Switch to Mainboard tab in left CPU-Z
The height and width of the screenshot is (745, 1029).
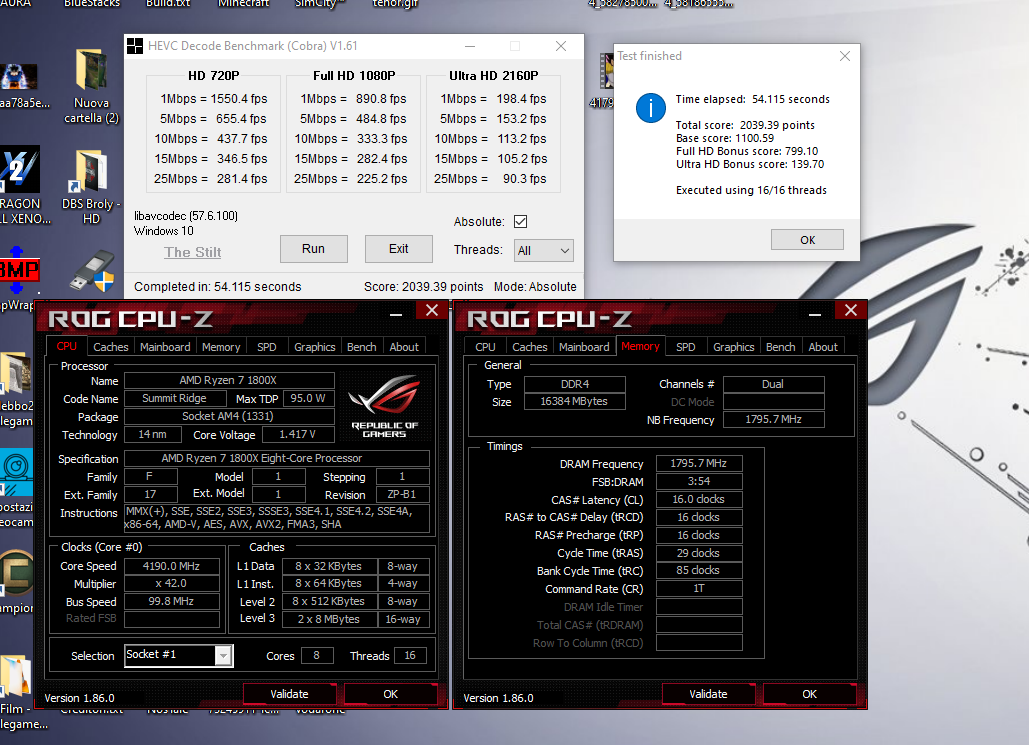coord(165,347)
